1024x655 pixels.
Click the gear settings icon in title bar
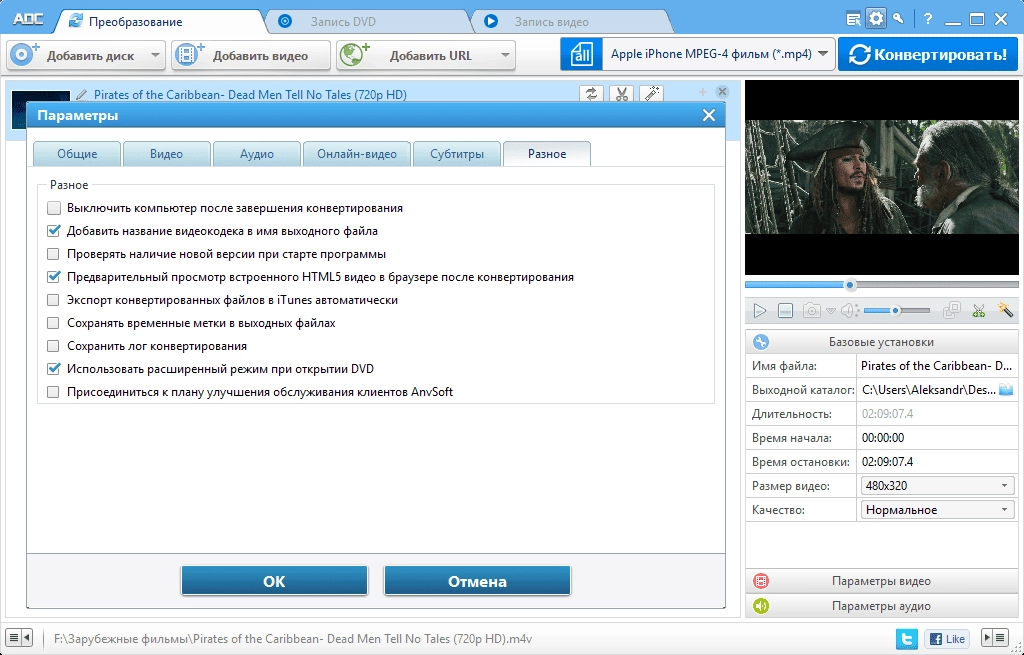[876, 18]
